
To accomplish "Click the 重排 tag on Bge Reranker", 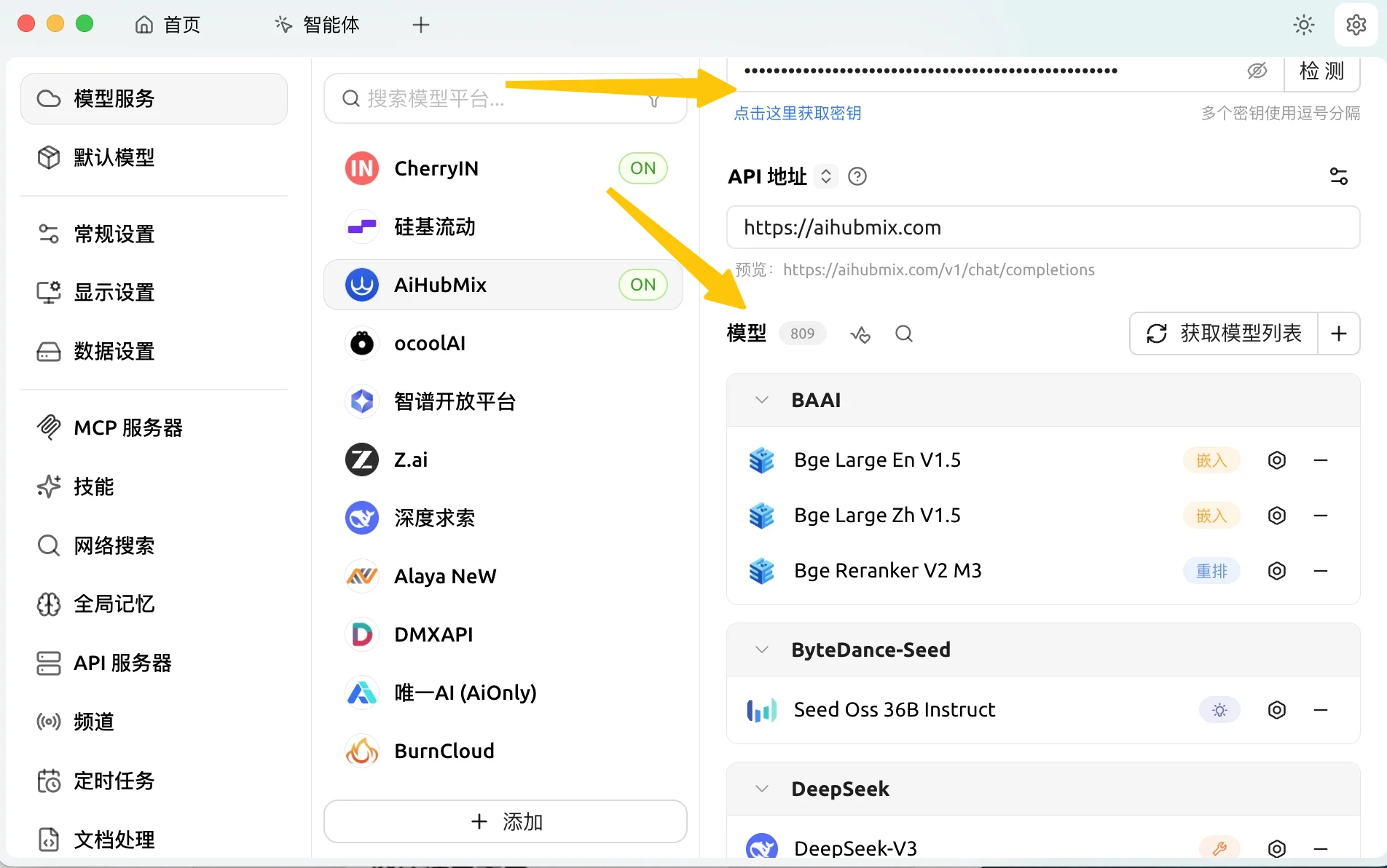I will tap(1211, 571).
